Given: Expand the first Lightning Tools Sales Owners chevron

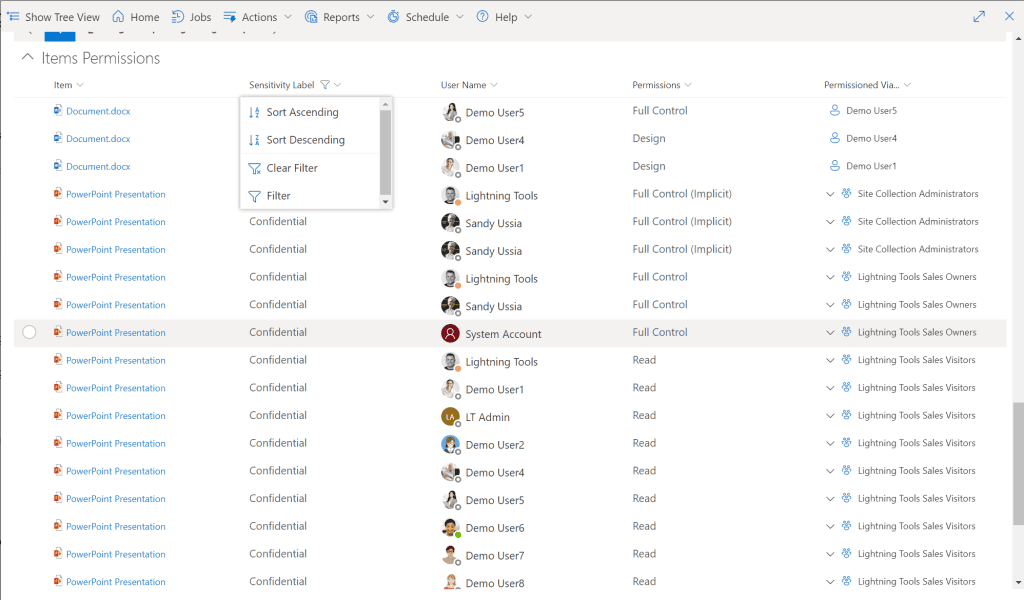Looking at the screenshot, I should [x=830, y=277].
